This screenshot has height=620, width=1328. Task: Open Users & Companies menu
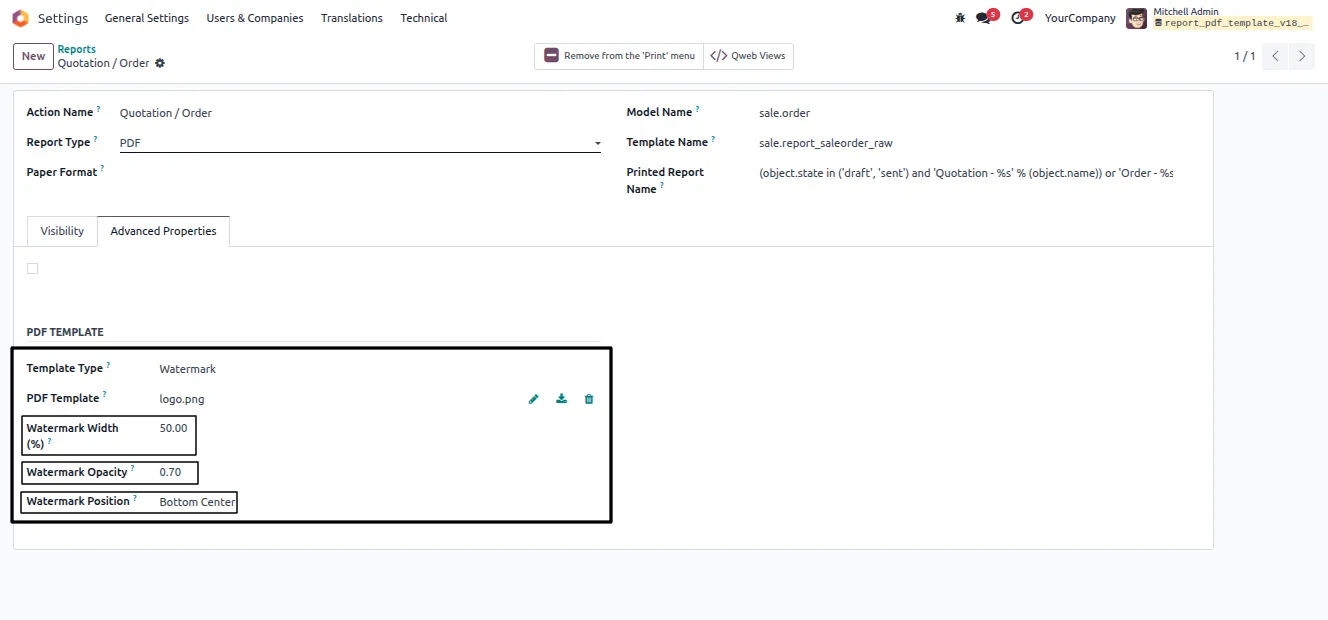click(x=255, y=18)
